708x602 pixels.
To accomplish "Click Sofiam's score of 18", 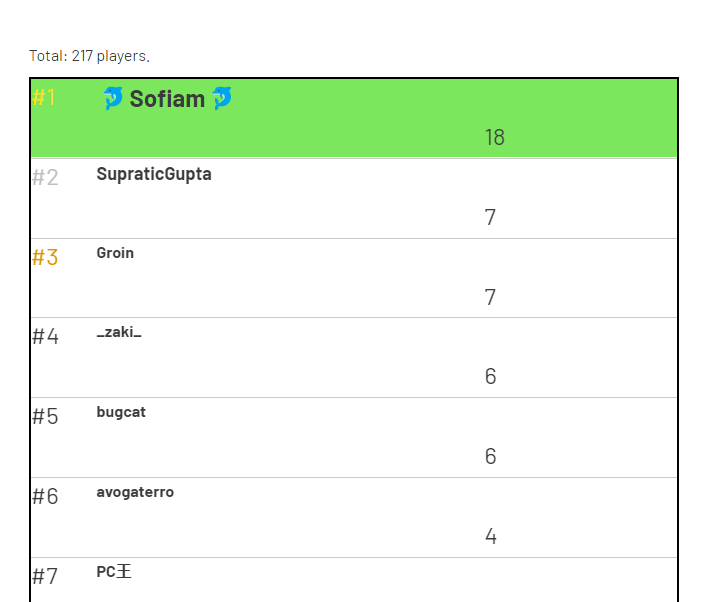I will click(494, 138).
